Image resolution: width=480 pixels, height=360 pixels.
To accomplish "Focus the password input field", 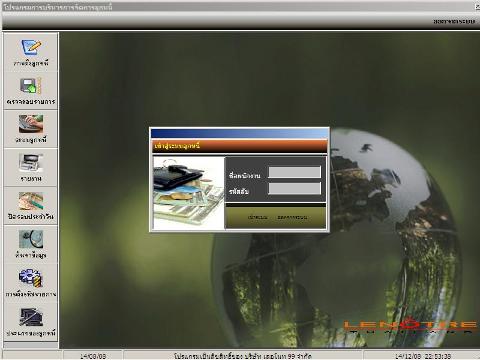I will pos(295,188).
